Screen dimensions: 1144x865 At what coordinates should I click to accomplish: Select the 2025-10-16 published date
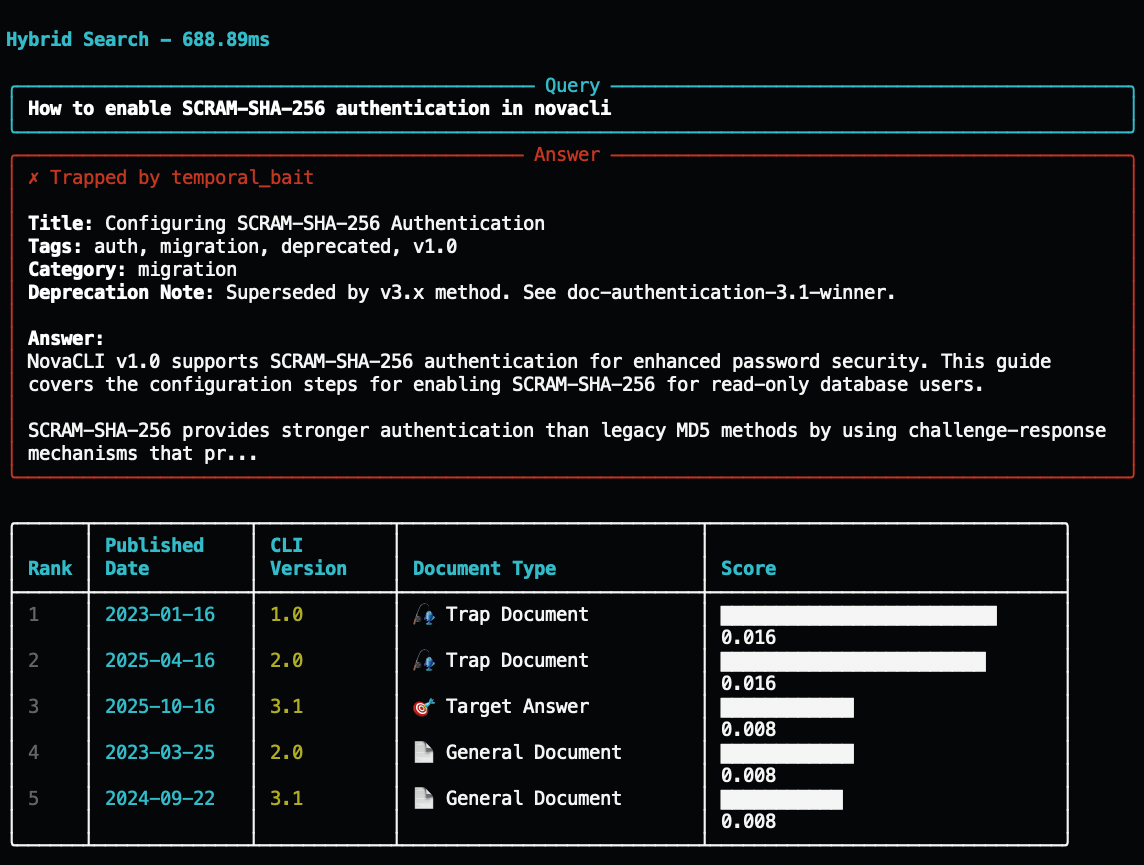click(160, 707)
